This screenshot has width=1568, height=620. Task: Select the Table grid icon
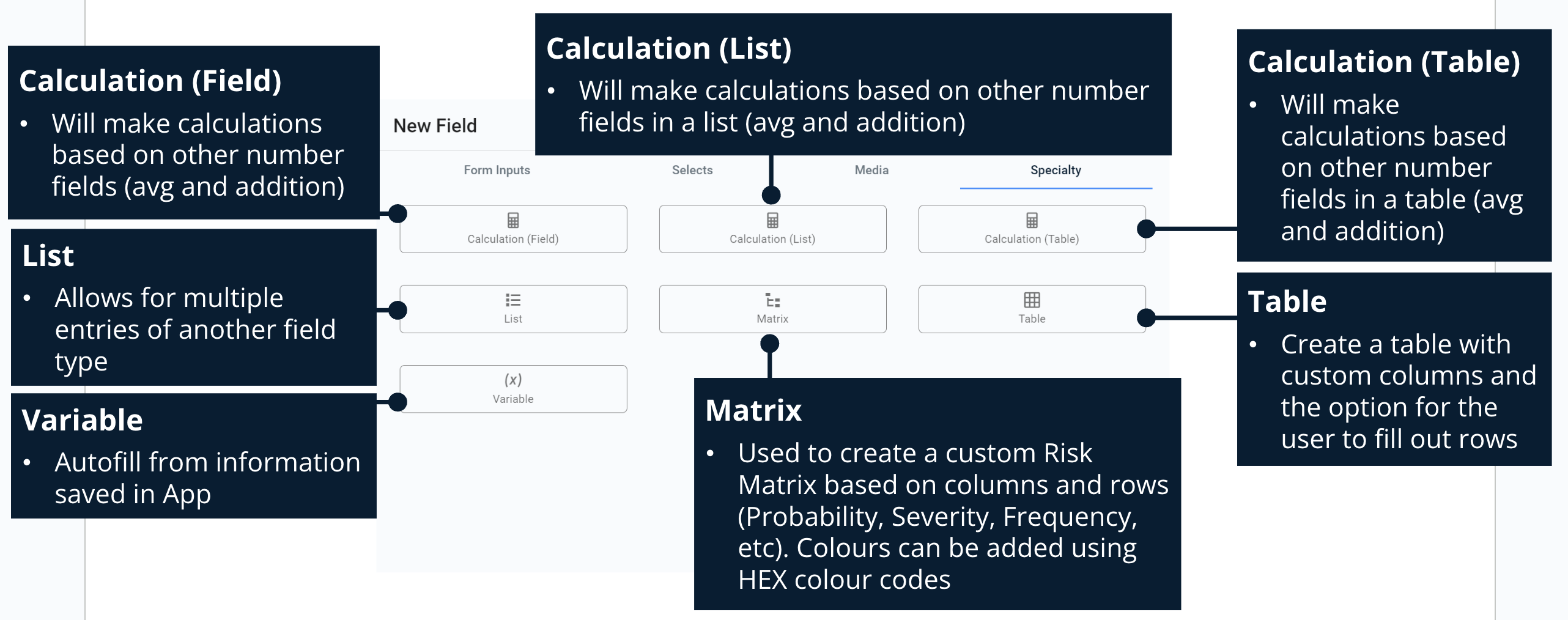pyautogui.click(x=1032, y=300)
